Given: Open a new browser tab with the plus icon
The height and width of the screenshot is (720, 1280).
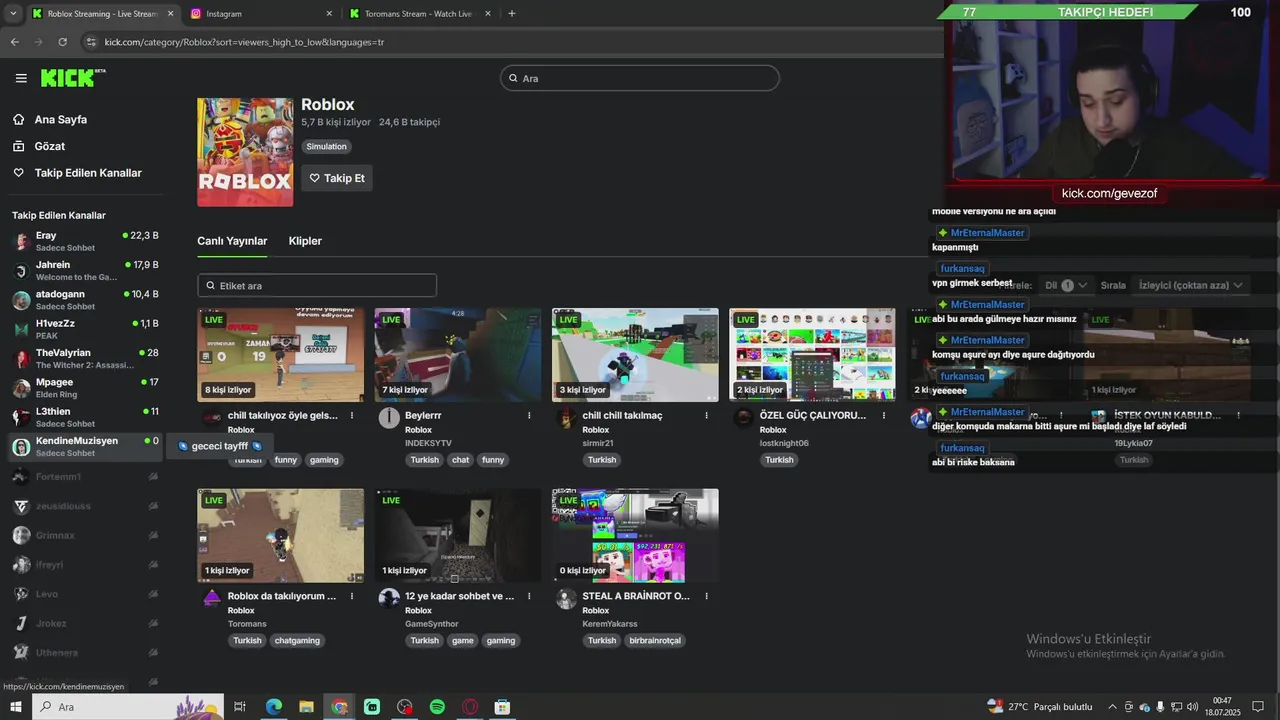Looking at the screenshot, I should 512,14.
